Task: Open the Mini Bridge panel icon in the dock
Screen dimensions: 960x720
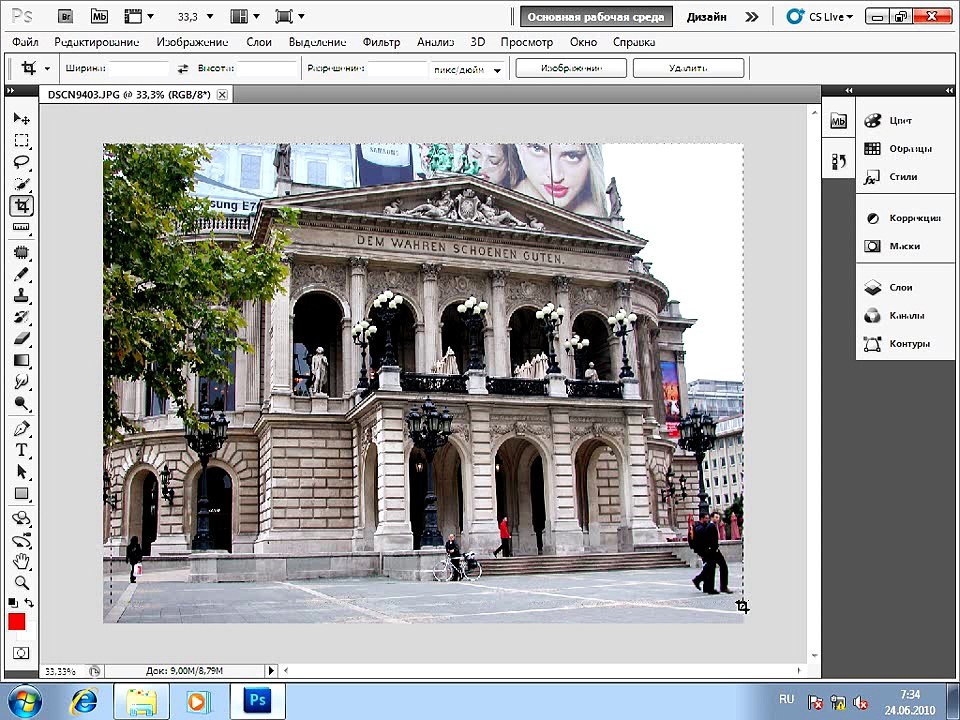Action: pos(838,121)
